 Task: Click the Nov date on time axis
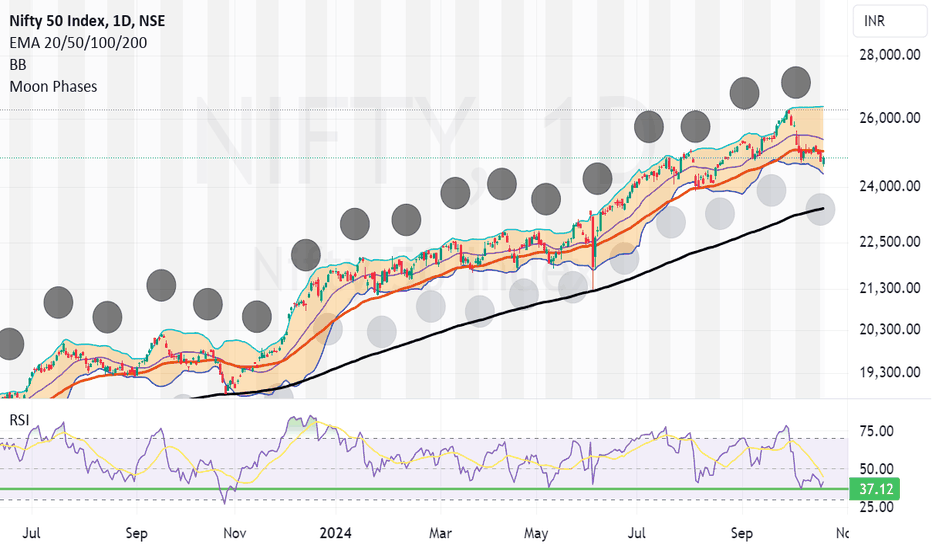[x=235, y=533]
